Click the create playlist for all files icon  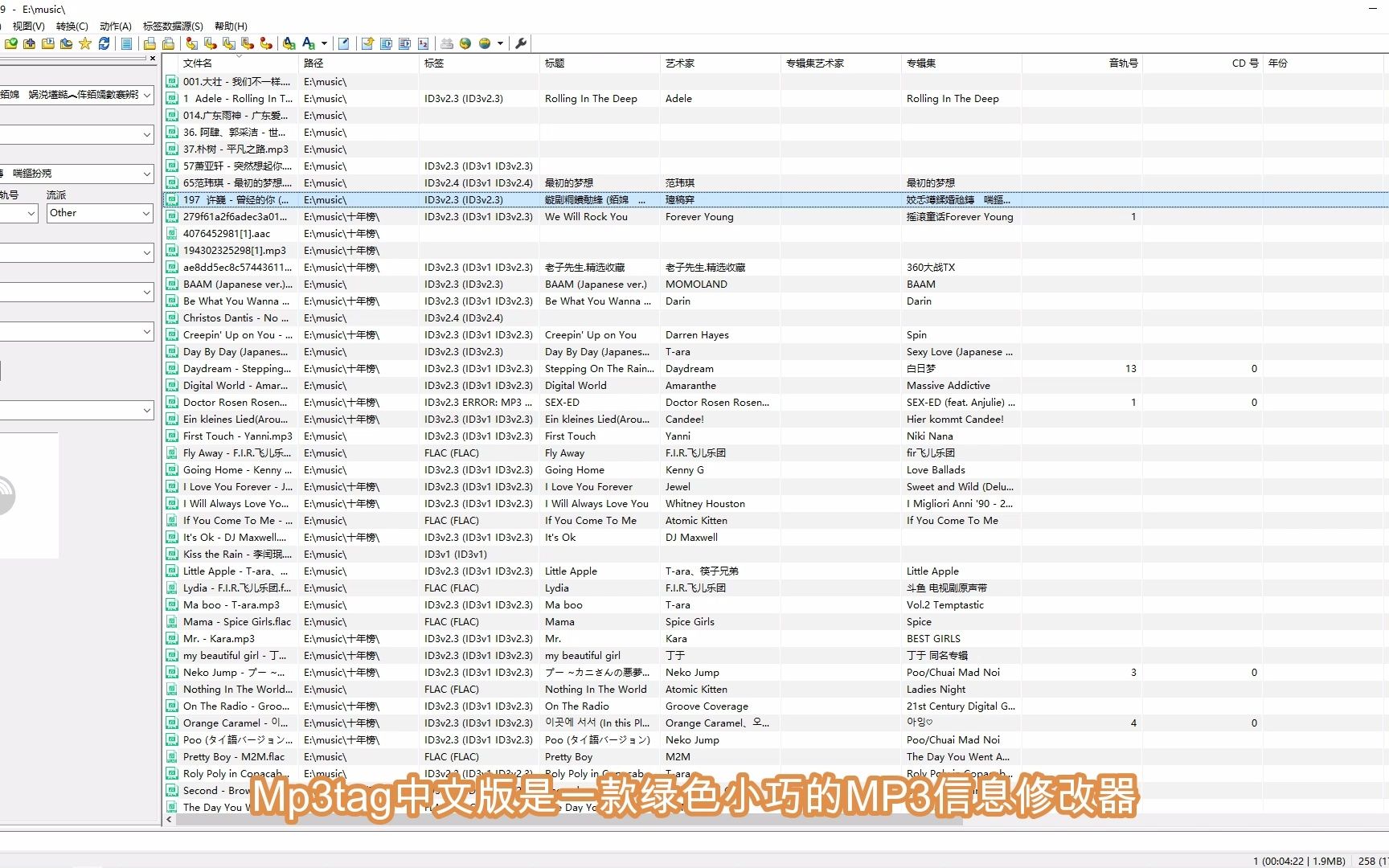click(386, 43)
